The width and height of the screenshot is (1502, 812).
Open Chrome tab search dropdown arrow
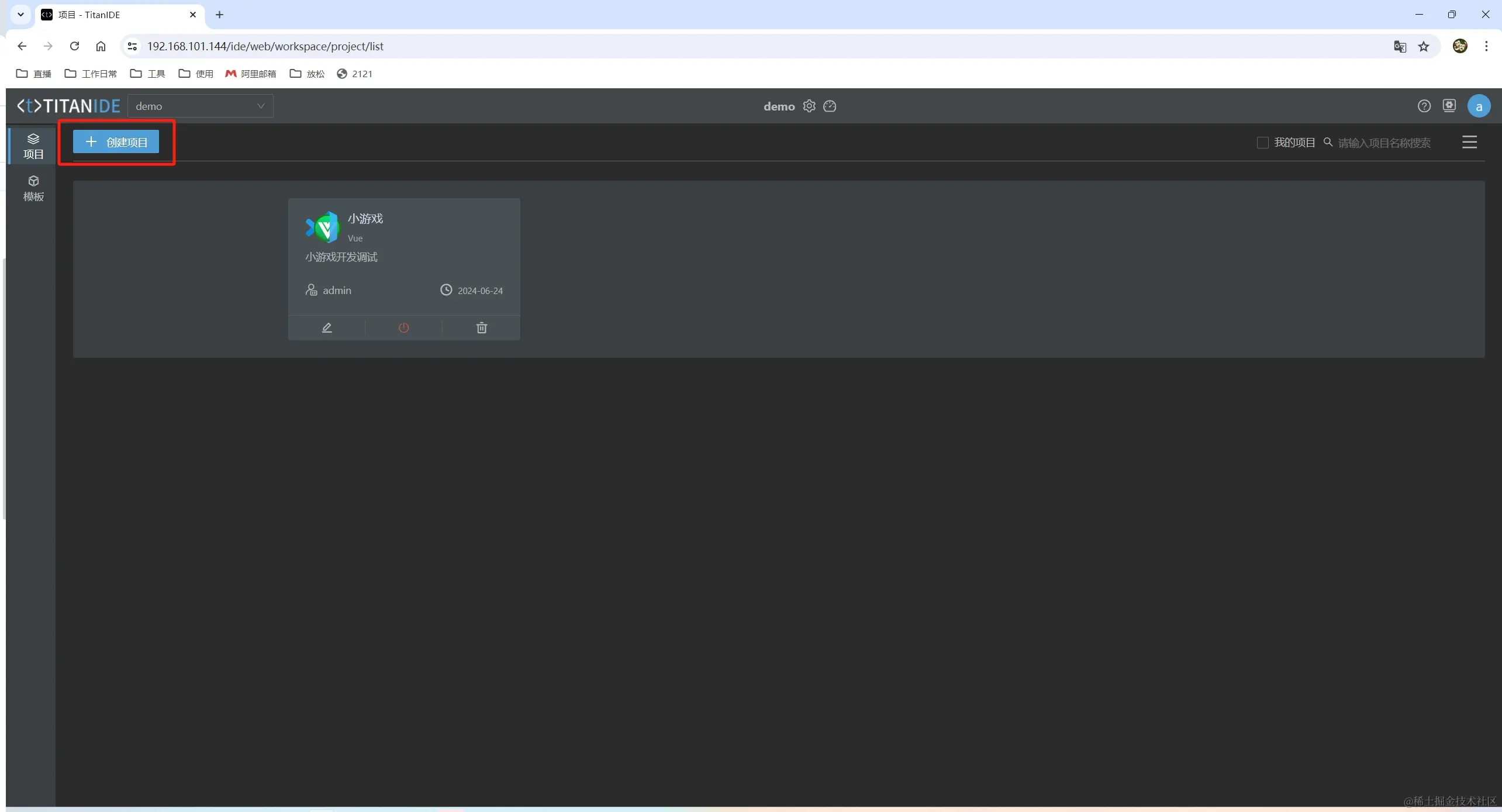(x=20, y=15)
